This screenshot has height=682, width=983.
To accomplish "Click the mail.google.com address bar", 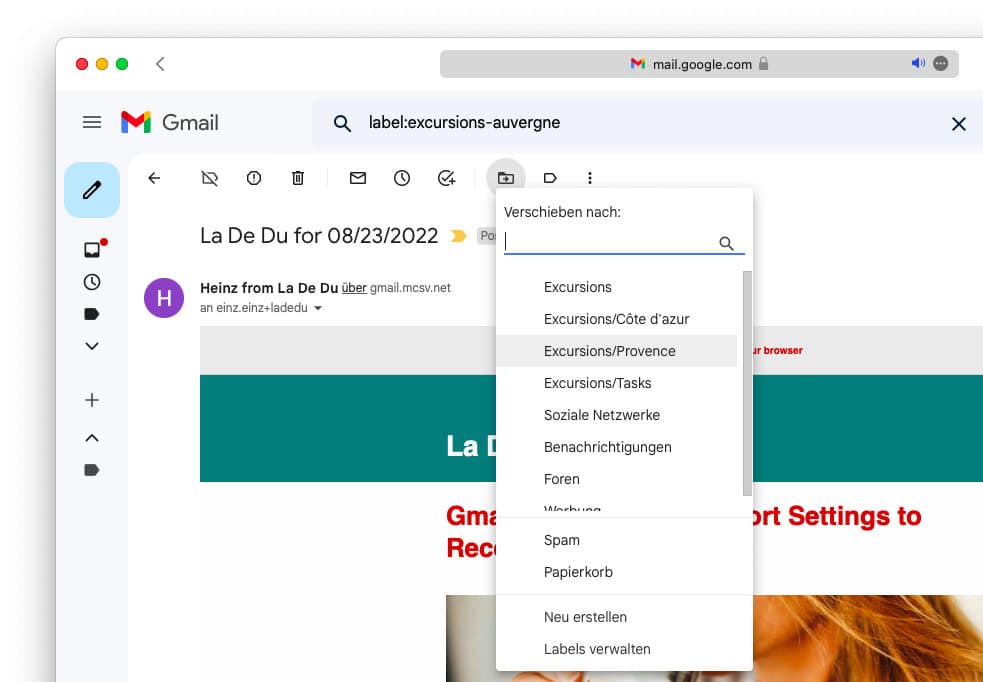I will (699, 64).
